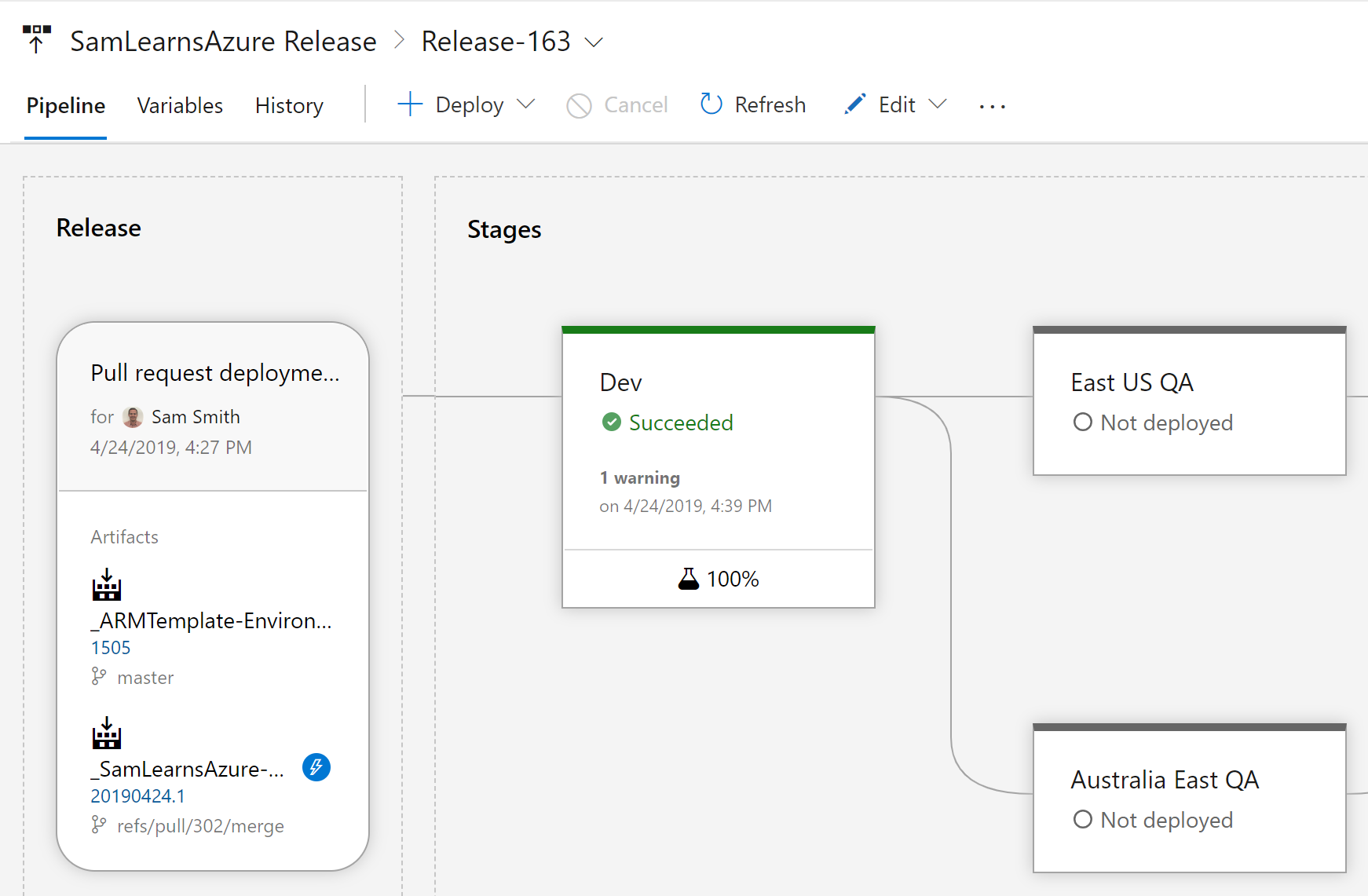Image resolution: width=1368 pixels, height=896 pixels.
Task: Click Sam Smith's avatar picture
Action: pyautogui.click(x=134, y=417)
